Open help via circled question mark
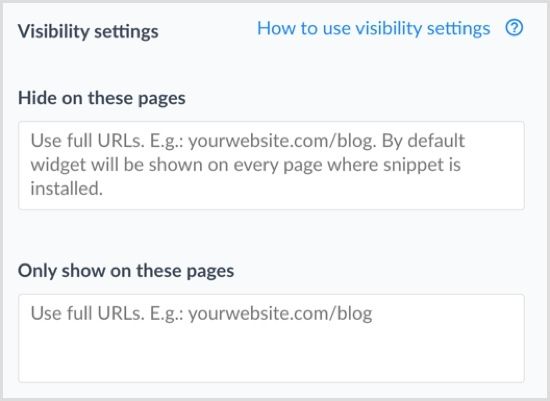 coord(514,28)
